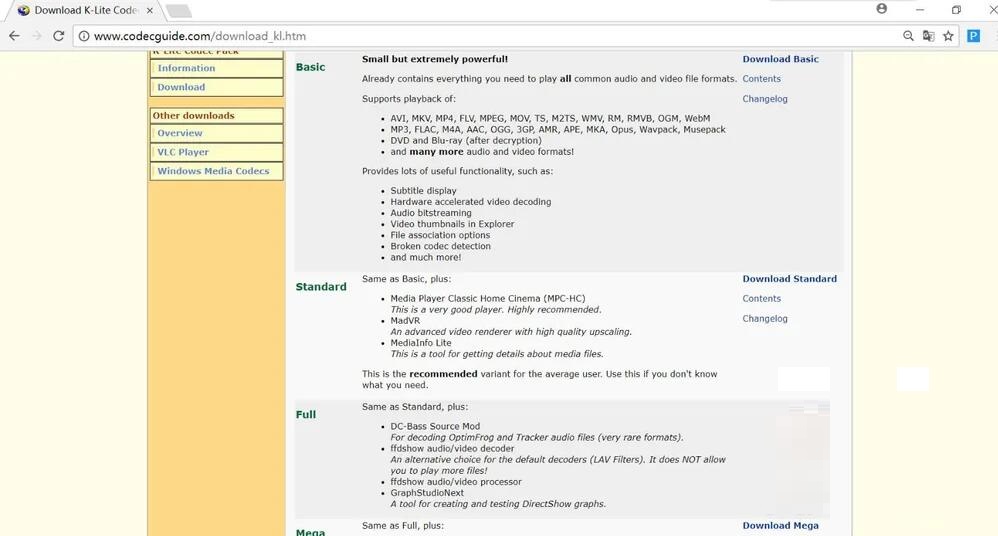Click the Download Standard link
This screenshot has width=998, height=536.
point(789,279)
